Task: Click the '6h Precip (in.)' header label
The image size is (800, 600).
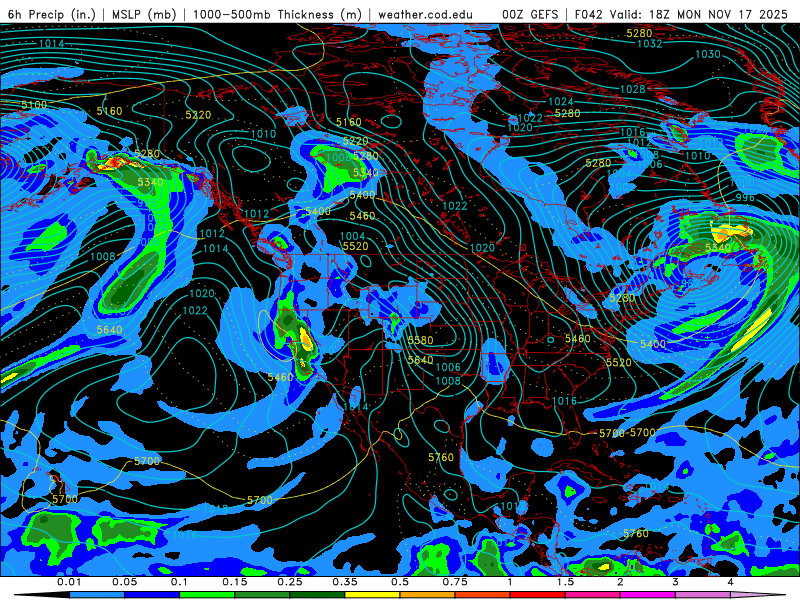Action: (52, 14)
